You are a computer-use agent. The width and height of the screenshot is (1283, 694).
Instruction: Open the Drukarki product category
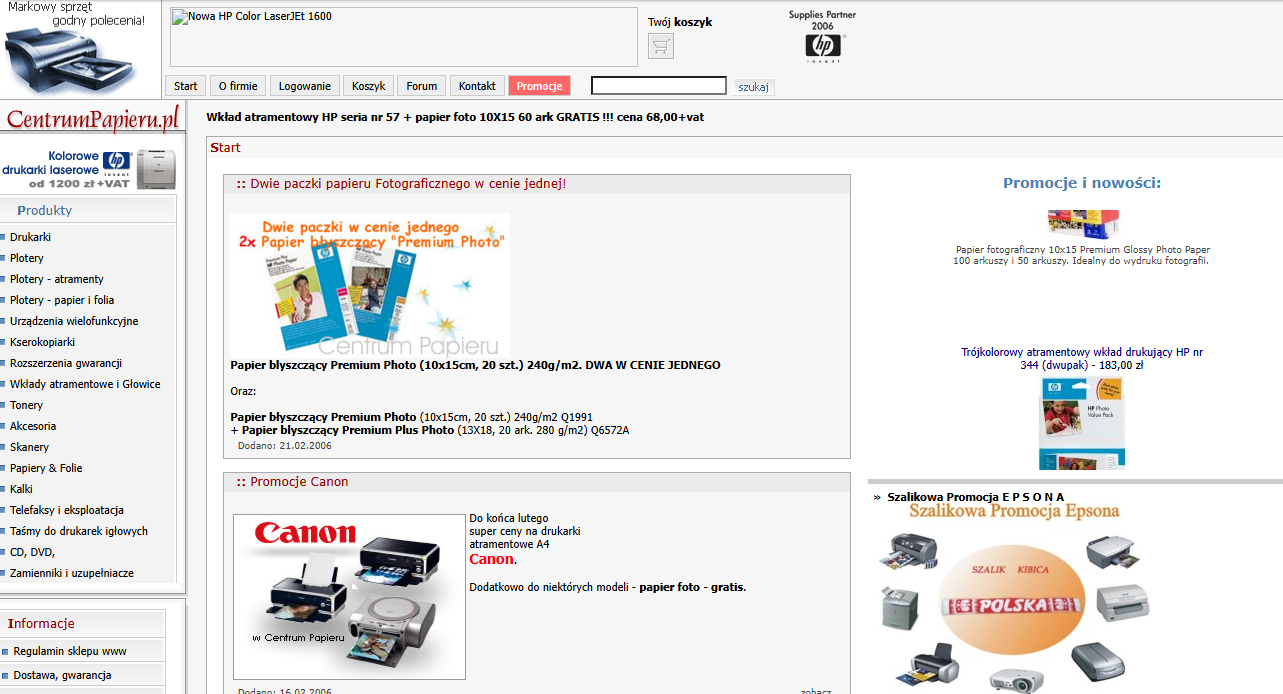(30, 237)
